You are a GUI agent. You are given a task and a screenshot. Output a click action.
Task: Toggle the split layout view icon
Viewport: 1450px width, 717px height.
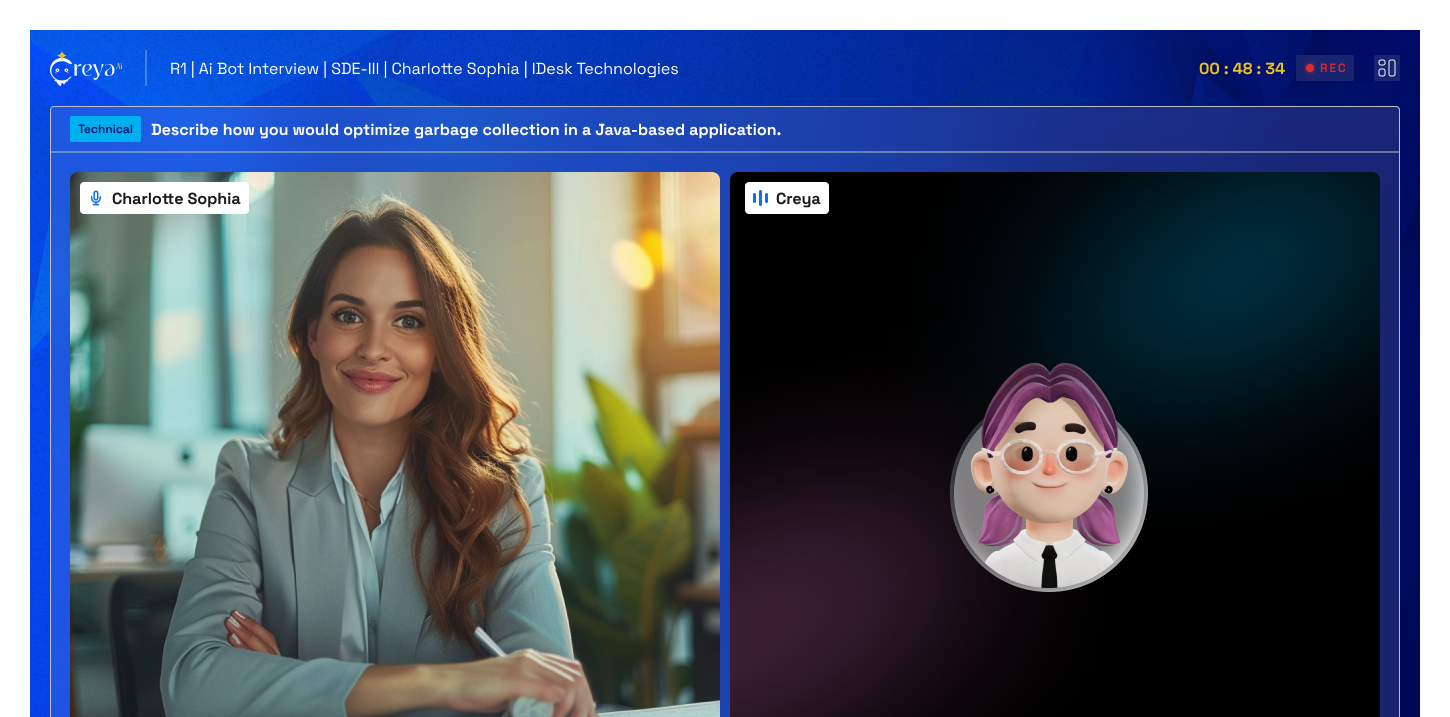coord(1386,68)
